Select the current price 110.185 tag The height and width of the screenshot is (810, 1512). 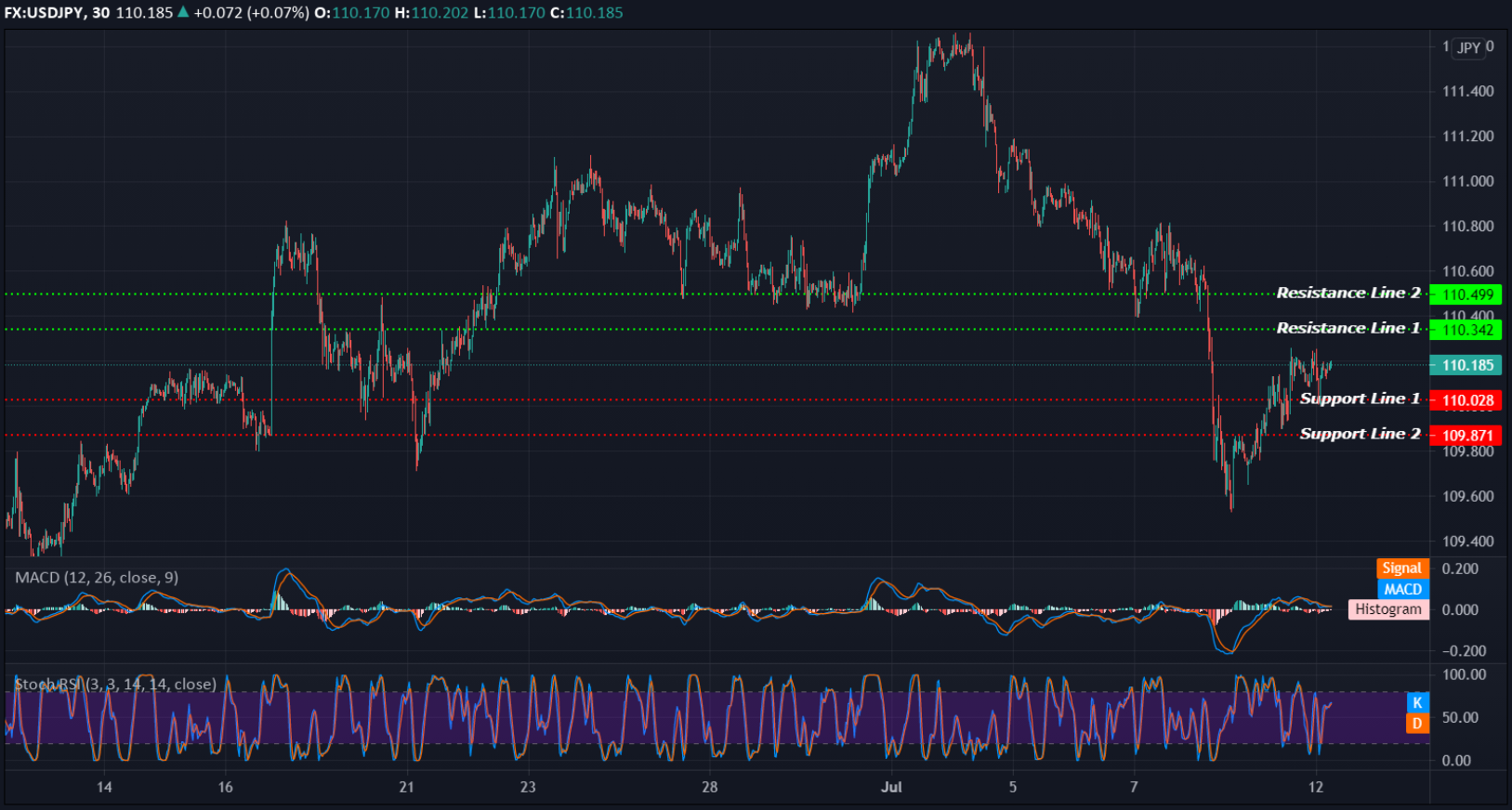1466,365
